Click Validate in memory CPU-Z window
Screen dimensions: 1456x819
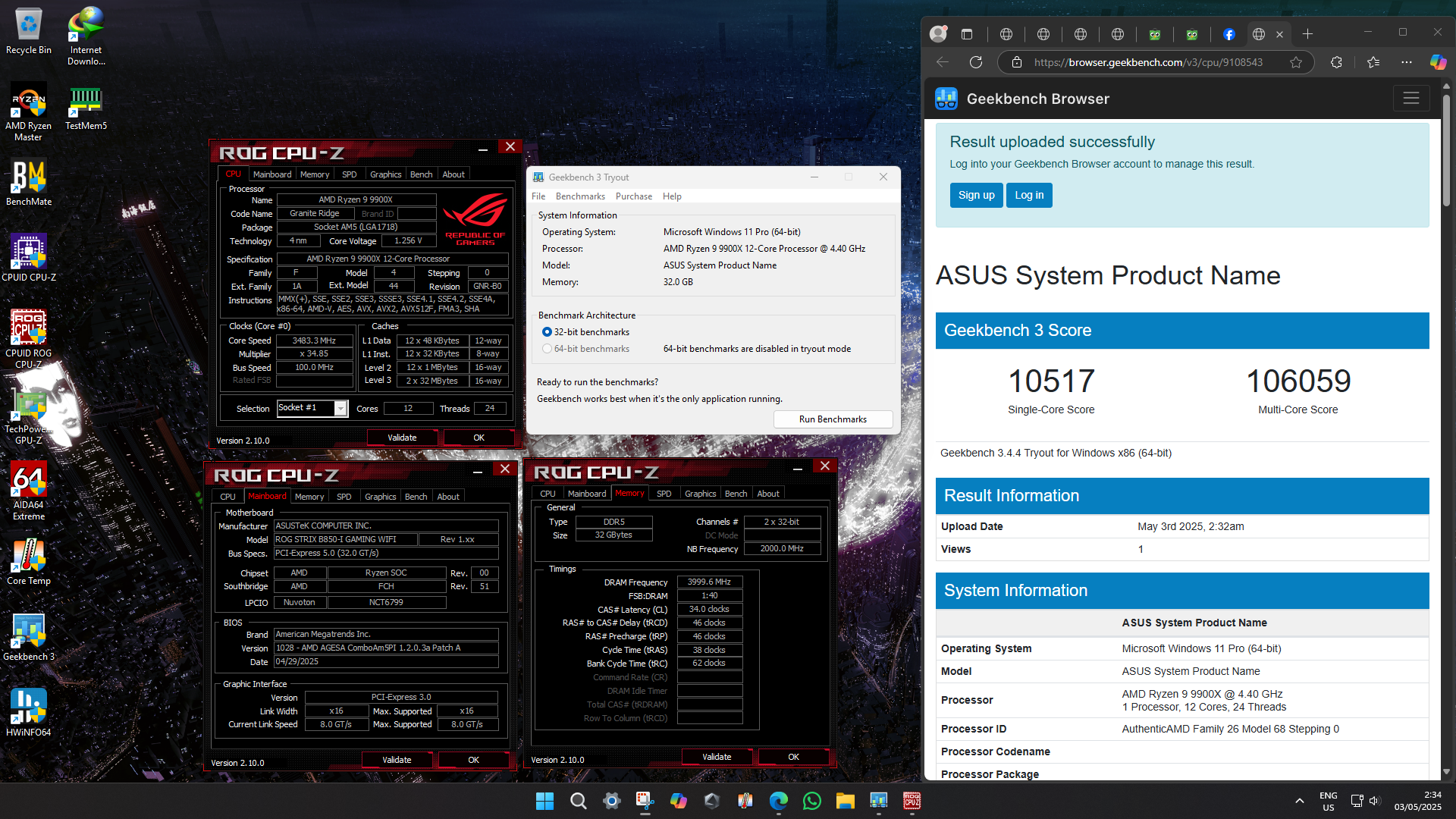tap(717, 757)
